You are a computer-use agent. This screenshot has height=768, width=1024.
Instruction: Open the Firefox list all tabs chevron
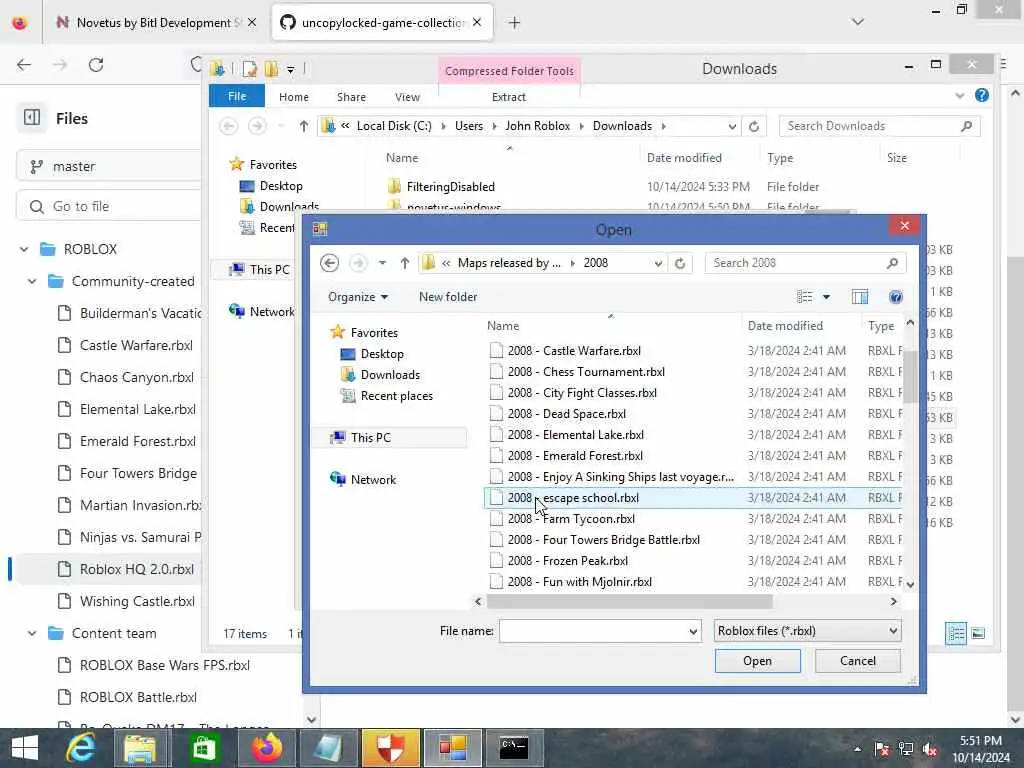point(858,22)
